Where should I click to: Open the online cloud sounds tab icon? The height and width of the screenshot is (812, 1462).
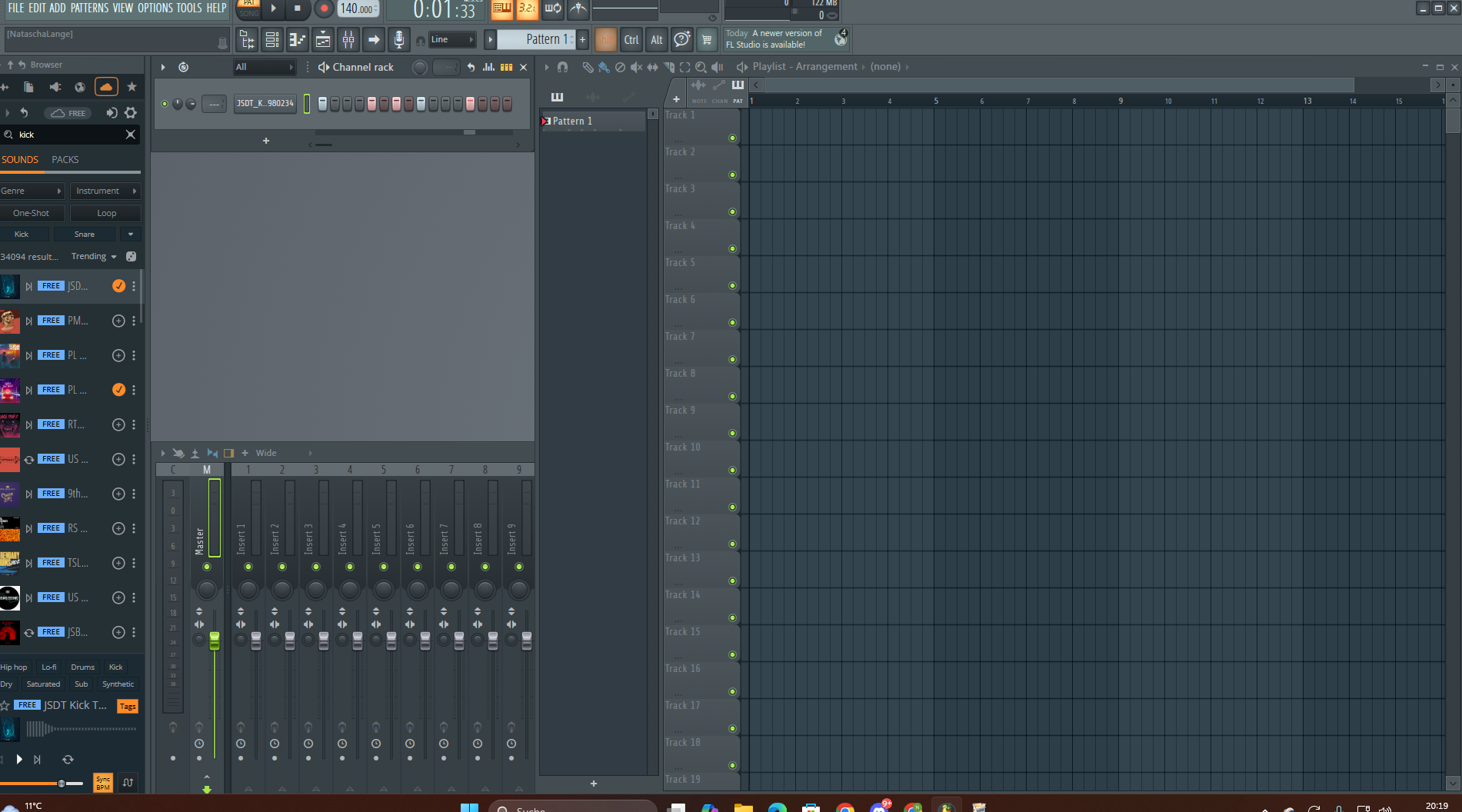click(x=106, y=87)
